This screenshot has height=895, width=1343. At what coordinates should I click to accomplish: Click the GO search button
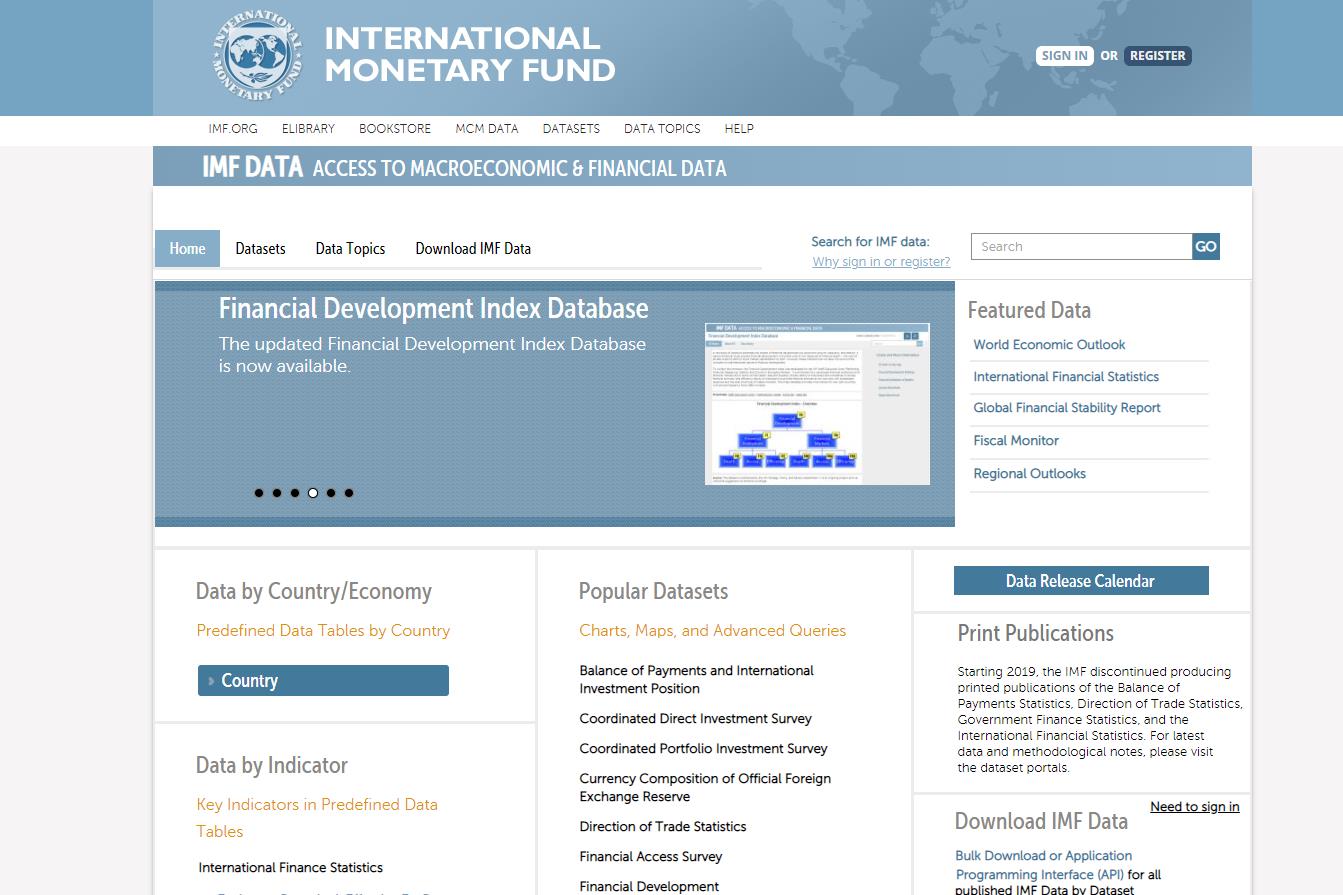(1205, 247)
